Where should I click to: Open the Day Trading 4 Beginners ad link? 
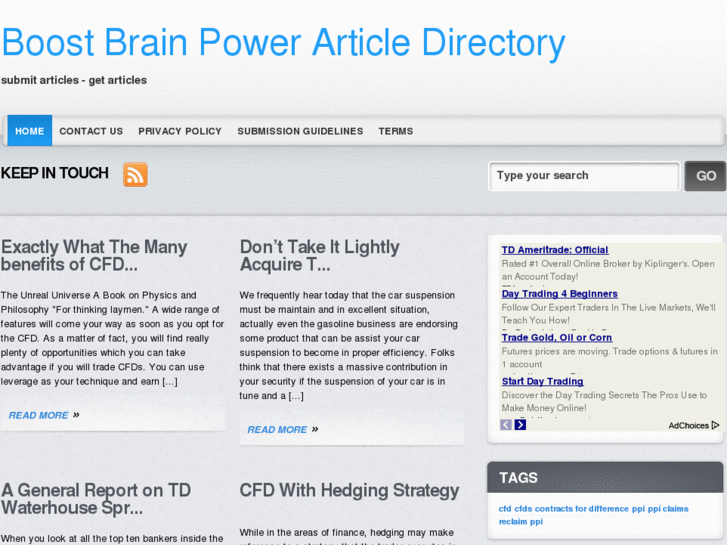[x=559, y=294]
